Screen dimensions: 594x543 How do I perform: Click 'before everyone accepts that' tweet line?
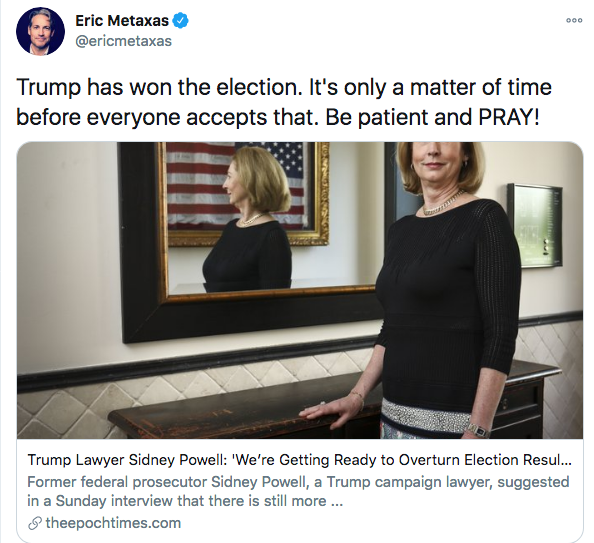pyautogui.click(x=165, y=117)
